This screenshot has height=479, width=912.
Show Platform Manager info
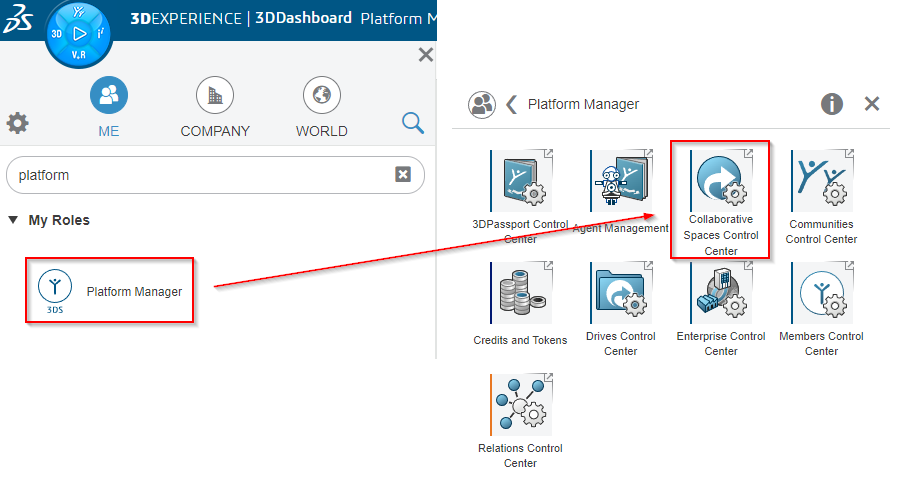(x=832, y=104)
